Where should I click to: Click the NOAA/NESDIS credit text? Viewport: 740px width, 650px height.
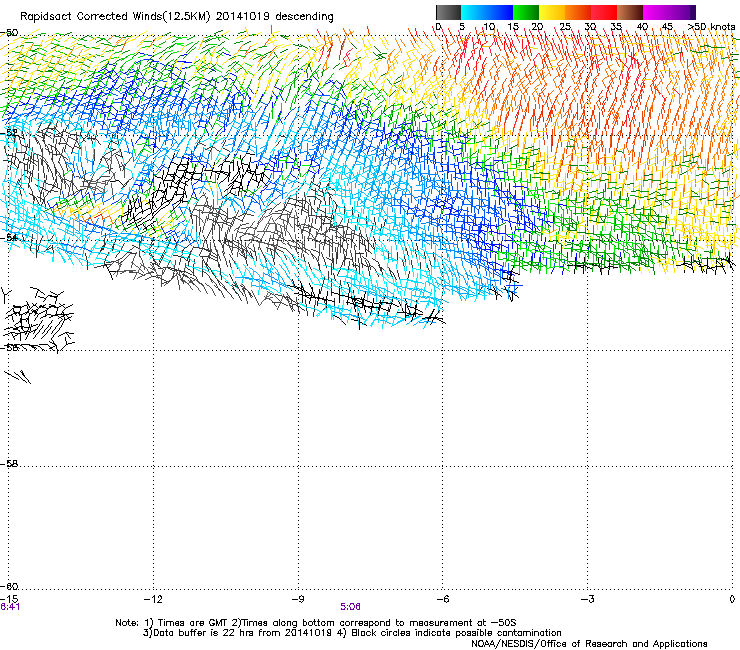click(589, 644)
